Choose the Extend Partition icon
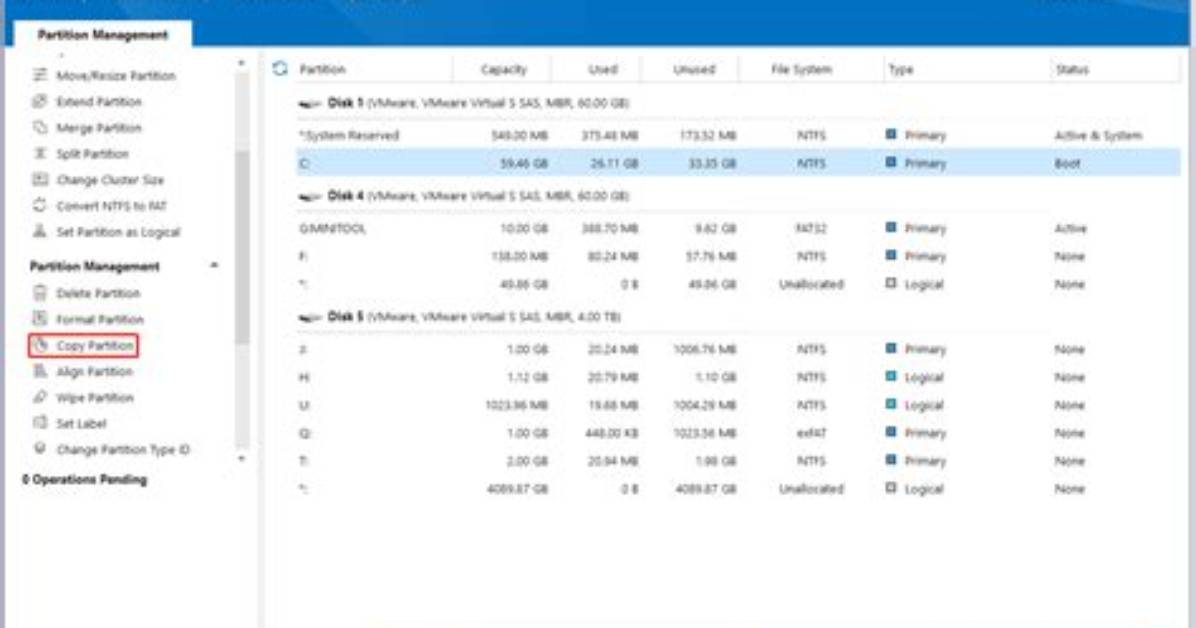 (40, 101)
